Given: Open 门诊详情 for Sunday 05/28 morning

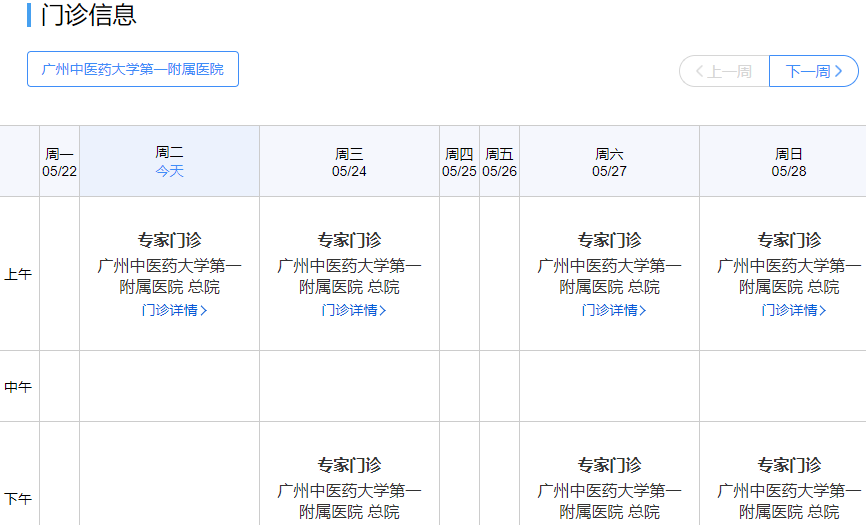Looking at the screenshot, I should pyautogui.click(x=794, y=310).
